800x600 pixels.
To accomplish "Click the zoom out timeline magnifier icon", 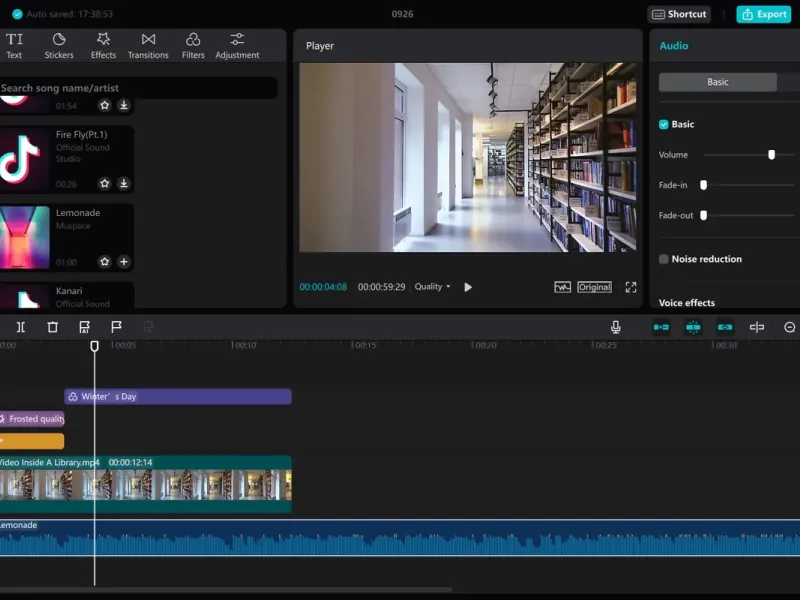I will (789, 327).
